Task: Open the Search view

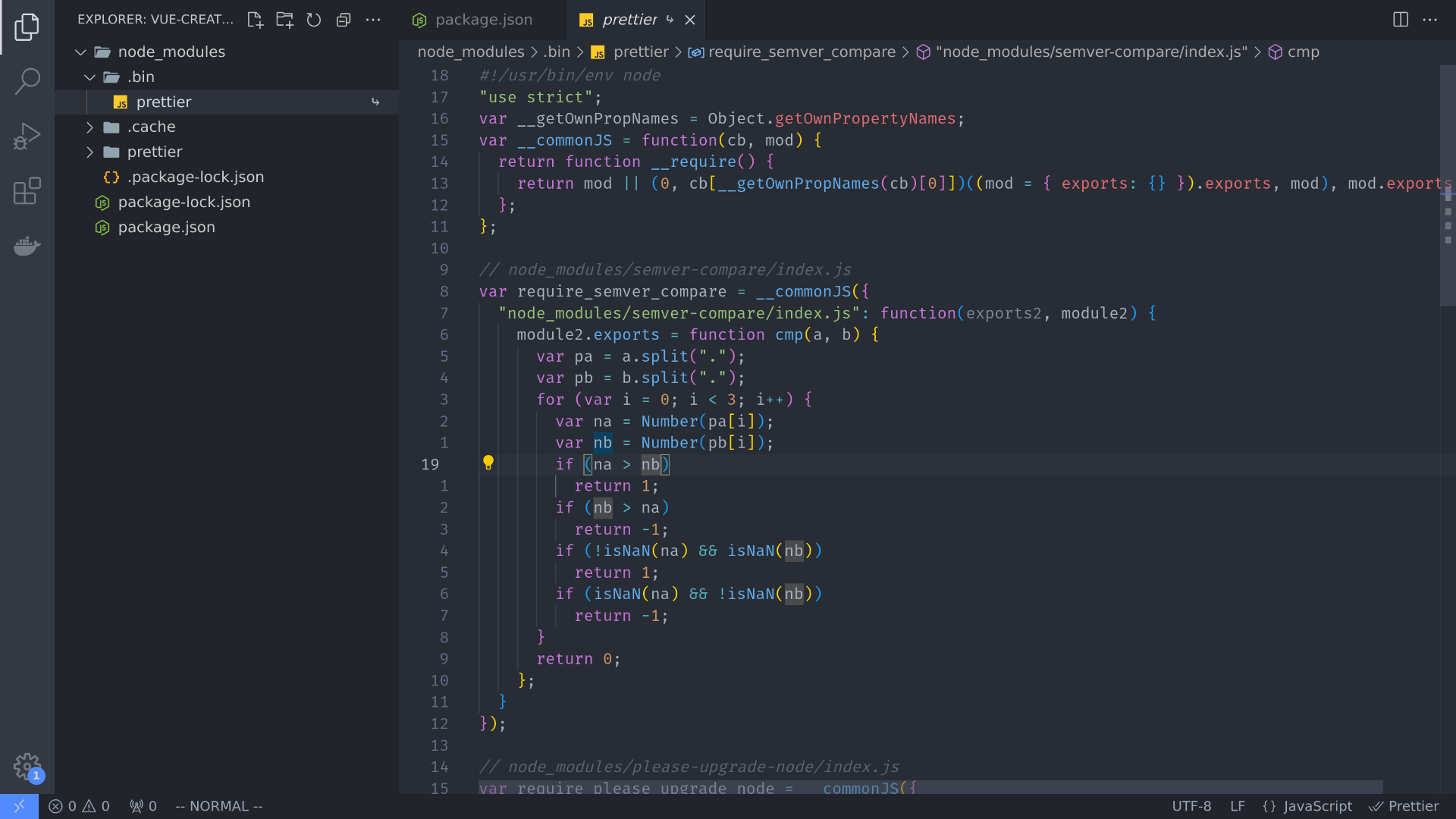Action: point(27,80)
